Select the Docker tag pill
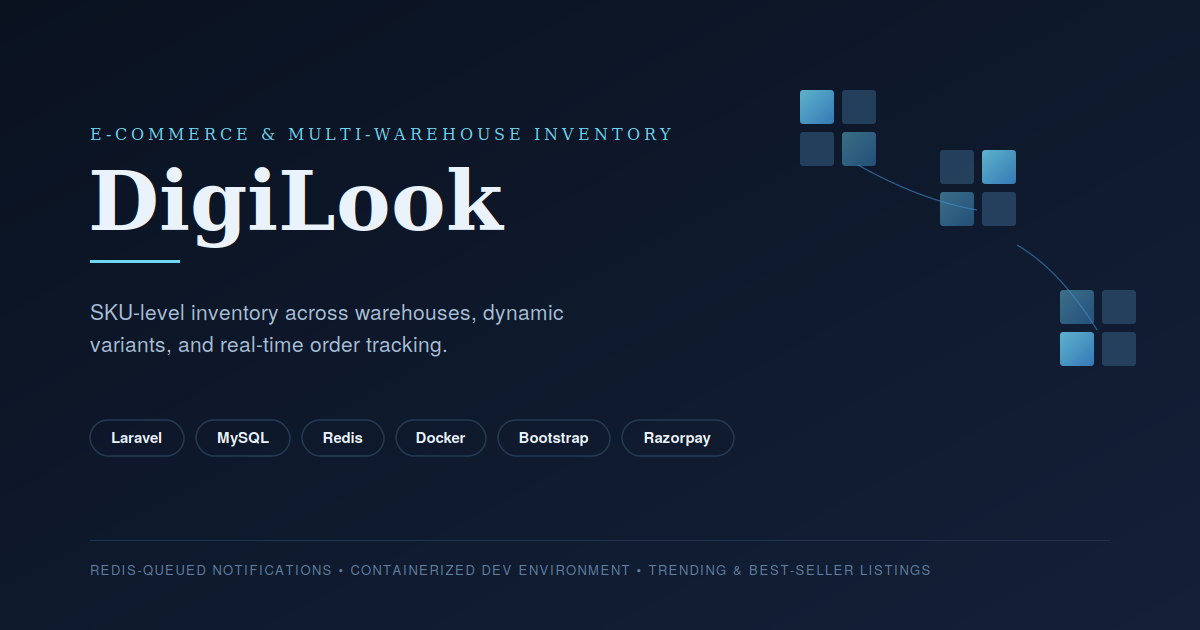 tap(441, 438)
